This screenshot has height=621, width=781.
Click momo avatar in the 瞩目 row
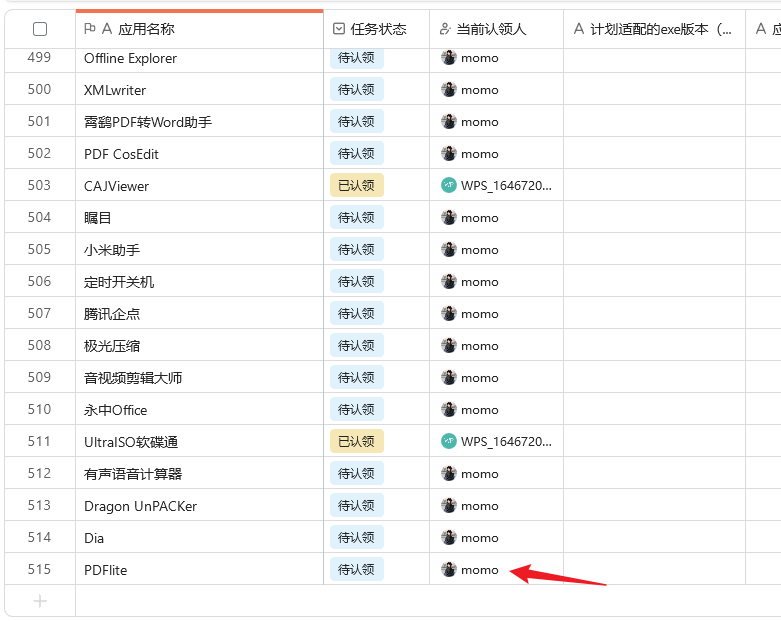[449, 218]
